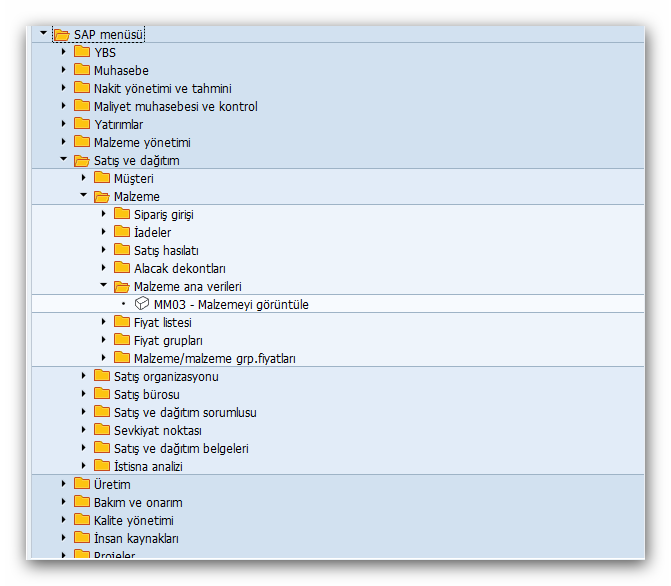Expand the Satış ve dağıtım belgeleri arrow

click(83, 448)
